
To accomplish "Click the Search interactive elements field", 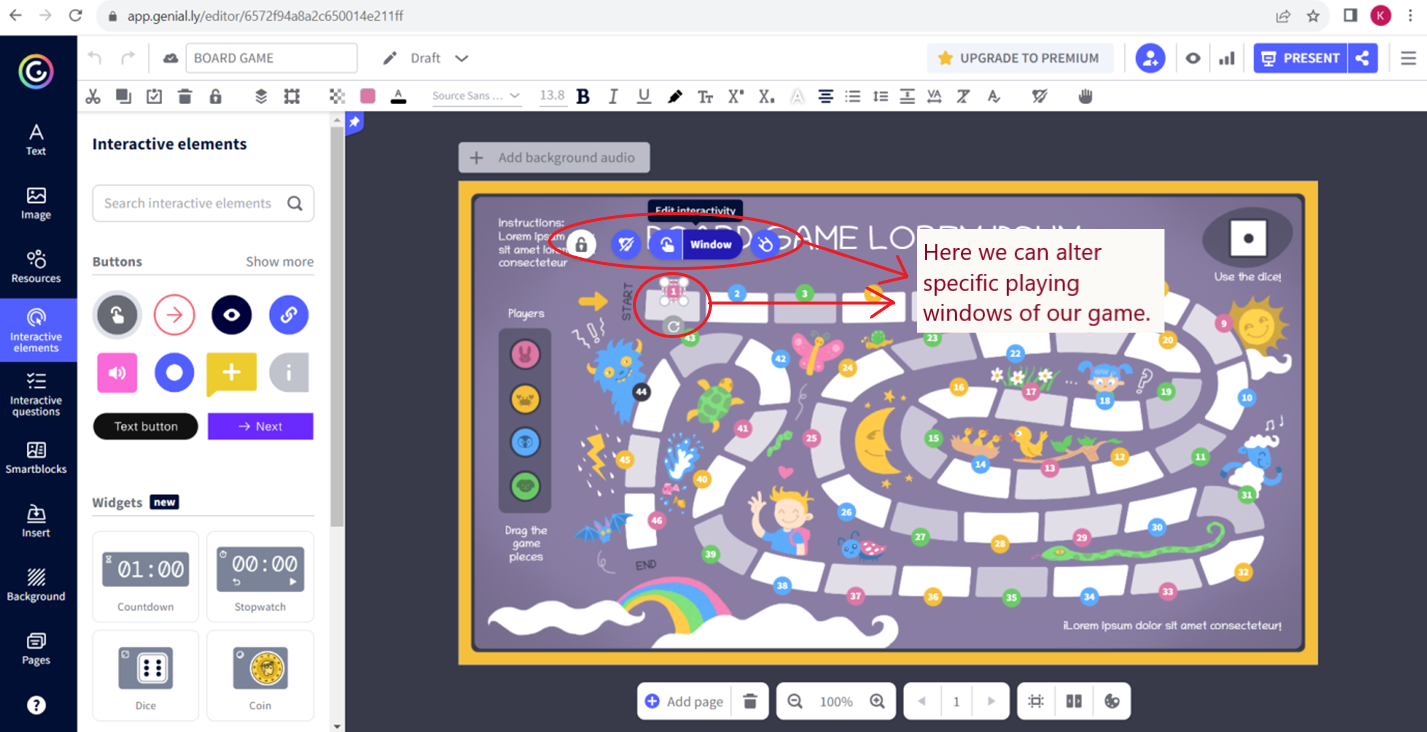I will tap(189, 203).
